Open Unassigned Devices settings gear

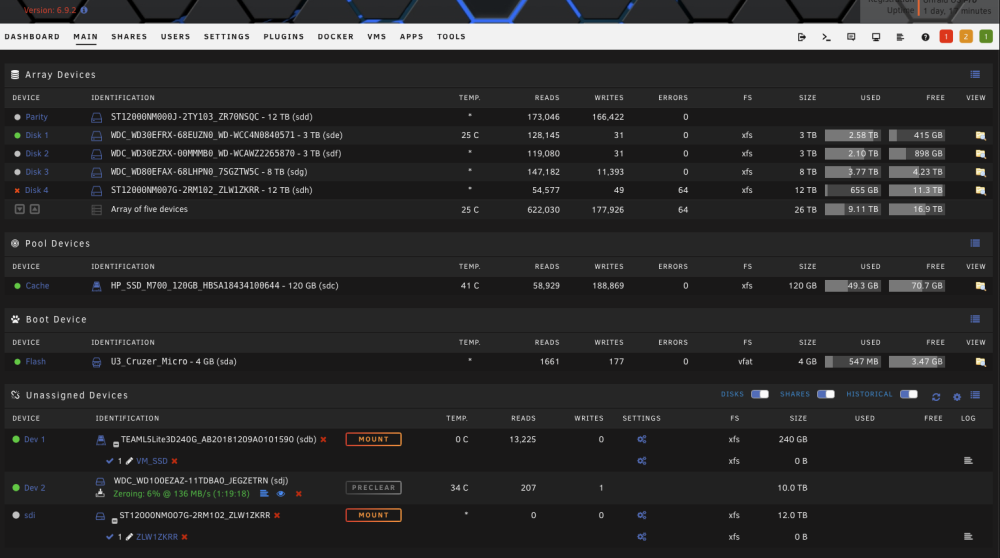(957, 397)
